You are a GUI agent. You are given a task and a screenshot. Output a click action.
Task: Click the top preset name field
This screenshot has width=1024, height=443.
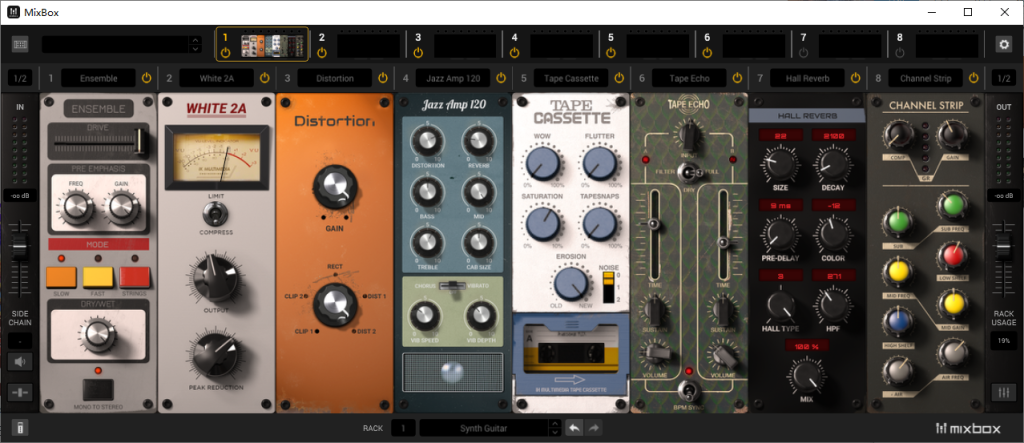[x=116, y=44]
